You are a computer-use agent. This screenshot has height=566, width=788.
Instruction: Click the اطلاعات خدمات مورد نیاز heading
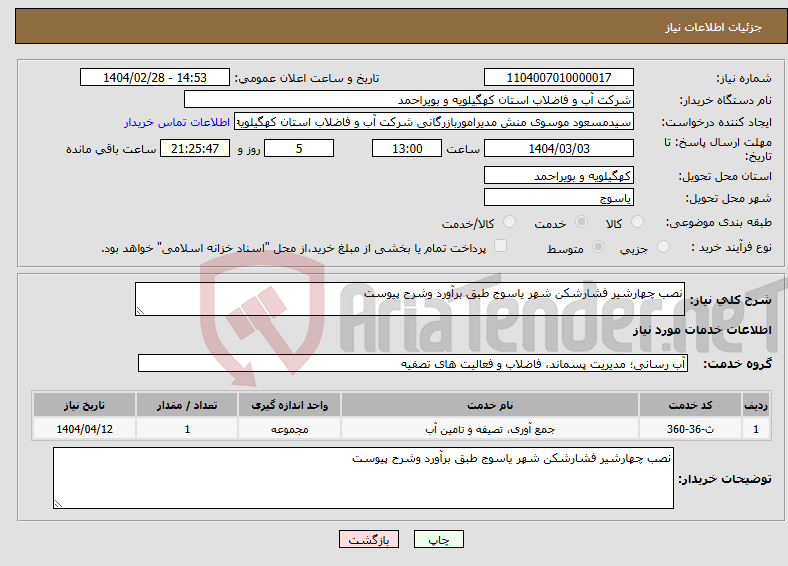tap(702, 330)
